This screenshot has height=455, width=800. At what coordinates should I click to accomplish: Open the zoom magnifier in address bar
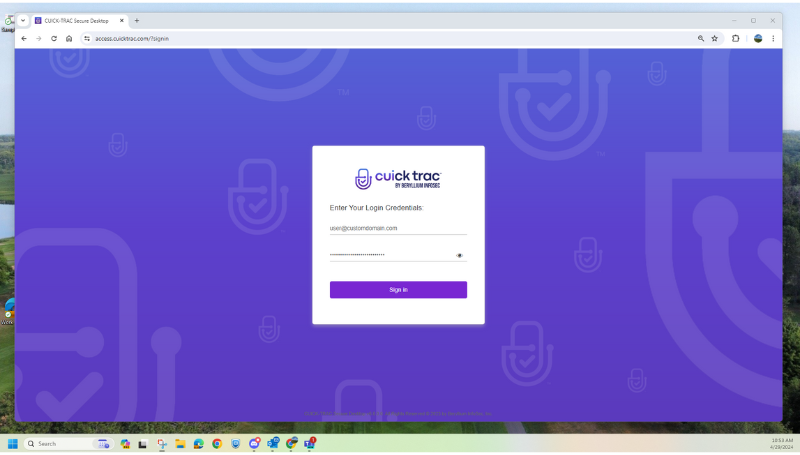click(701, 39)
